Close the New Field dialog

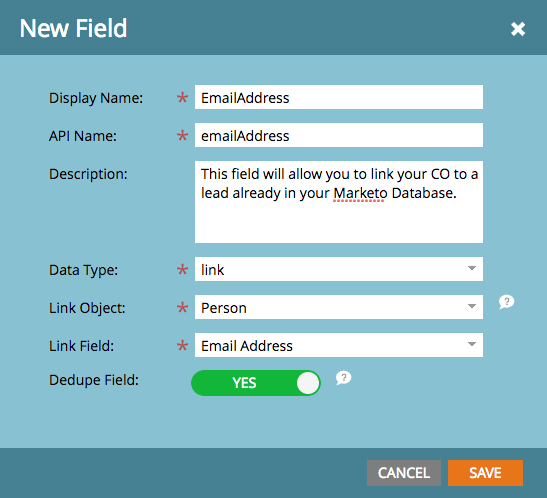[x=518, y=29]
